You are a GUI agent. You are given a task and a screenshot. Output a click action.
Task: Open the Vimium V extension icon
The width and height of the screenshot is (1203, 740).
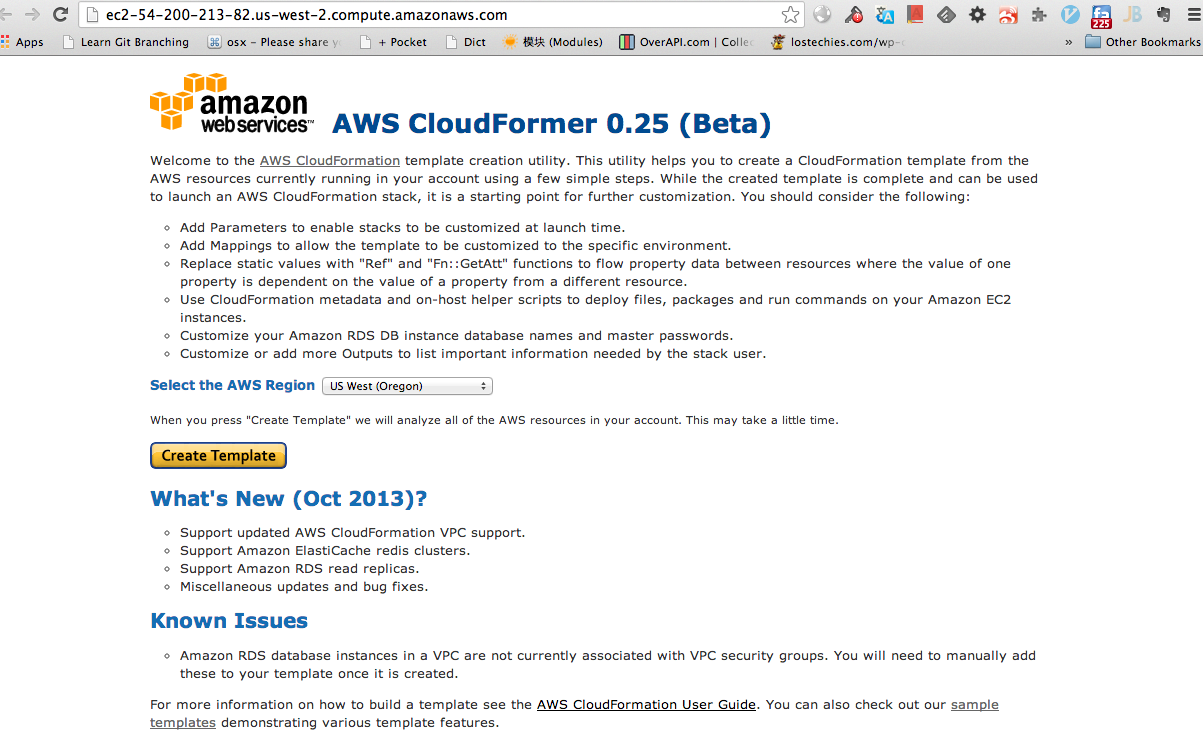coord(1070,15)
